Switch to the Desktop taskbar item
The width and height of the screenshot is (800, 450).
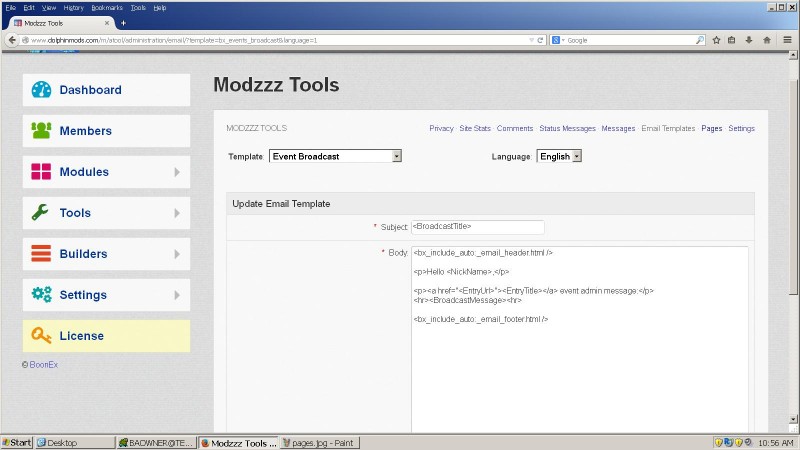point(74,442)
